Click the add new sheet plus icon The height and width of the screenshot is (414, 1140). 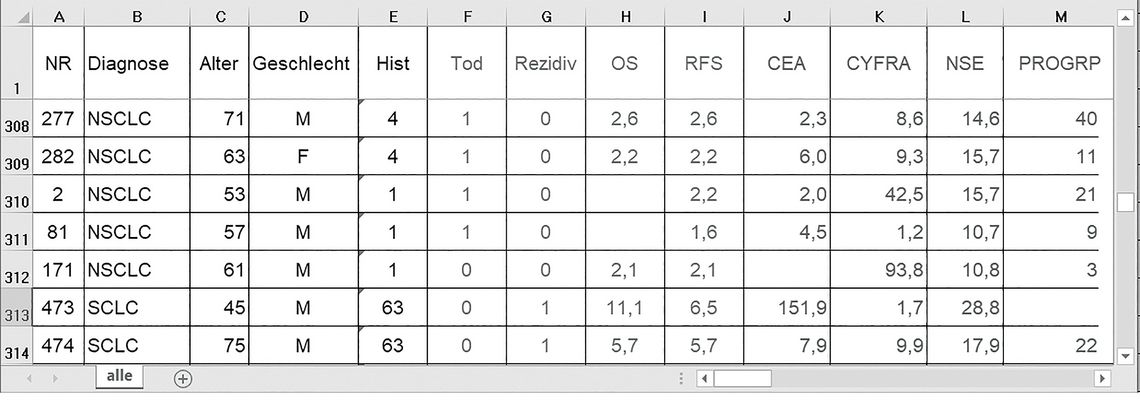tap(182, 378)
